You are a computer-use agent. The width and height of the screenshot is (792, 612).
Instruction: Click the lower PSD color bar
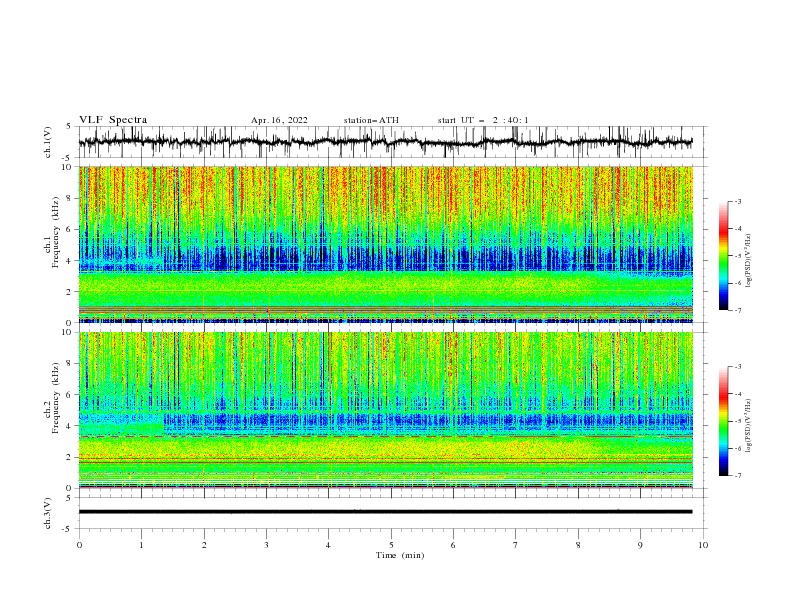[x=723, y=421]
